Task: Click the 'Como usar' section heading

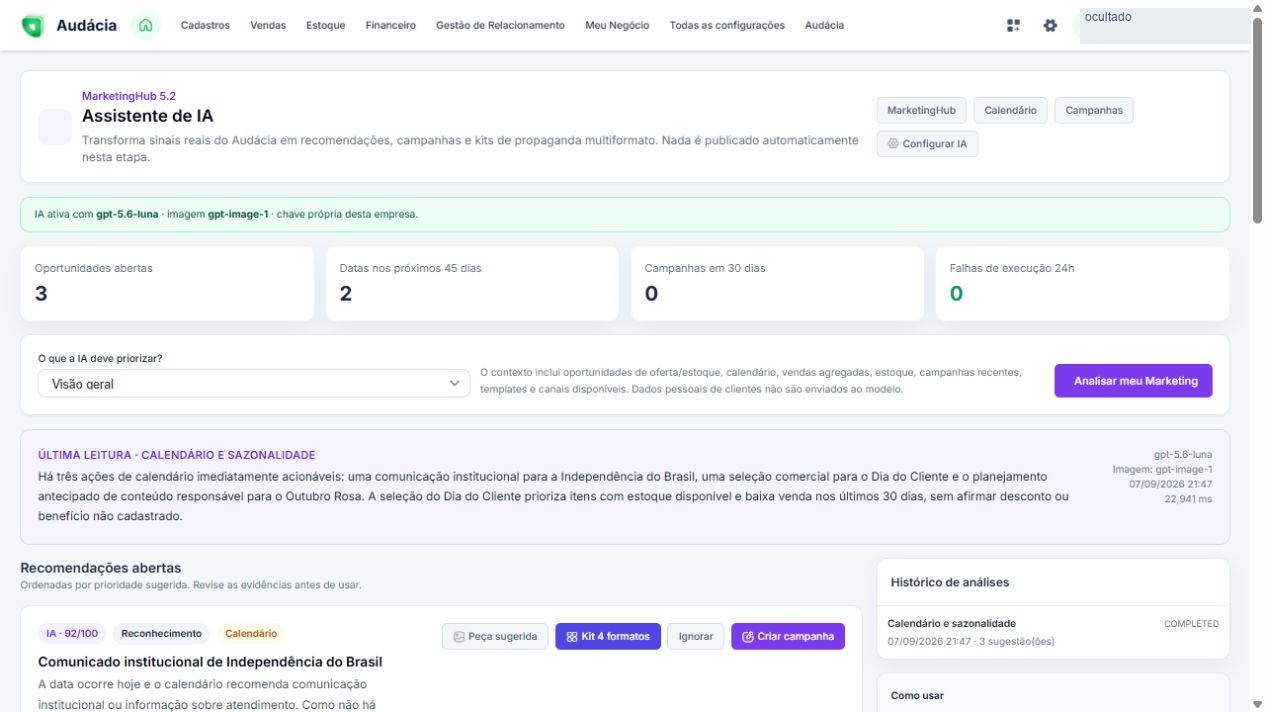Action: coord(917,696)
